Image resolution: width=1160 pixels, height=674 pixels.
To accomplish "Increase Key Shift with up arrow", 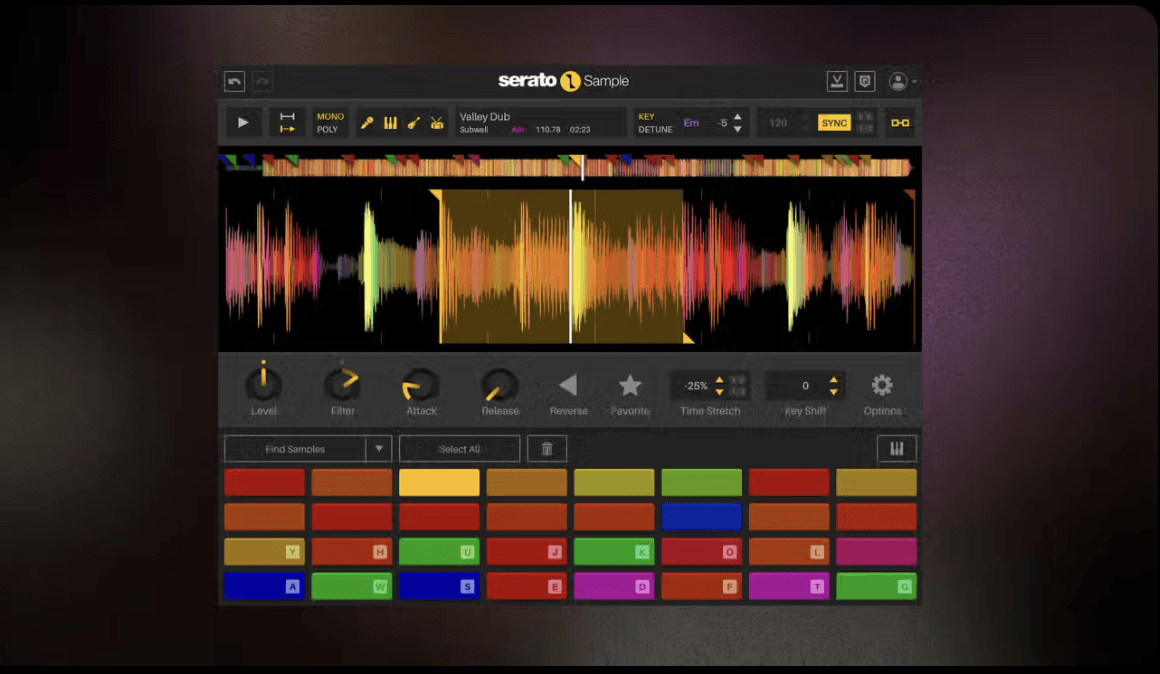I will tap(834, 380).
